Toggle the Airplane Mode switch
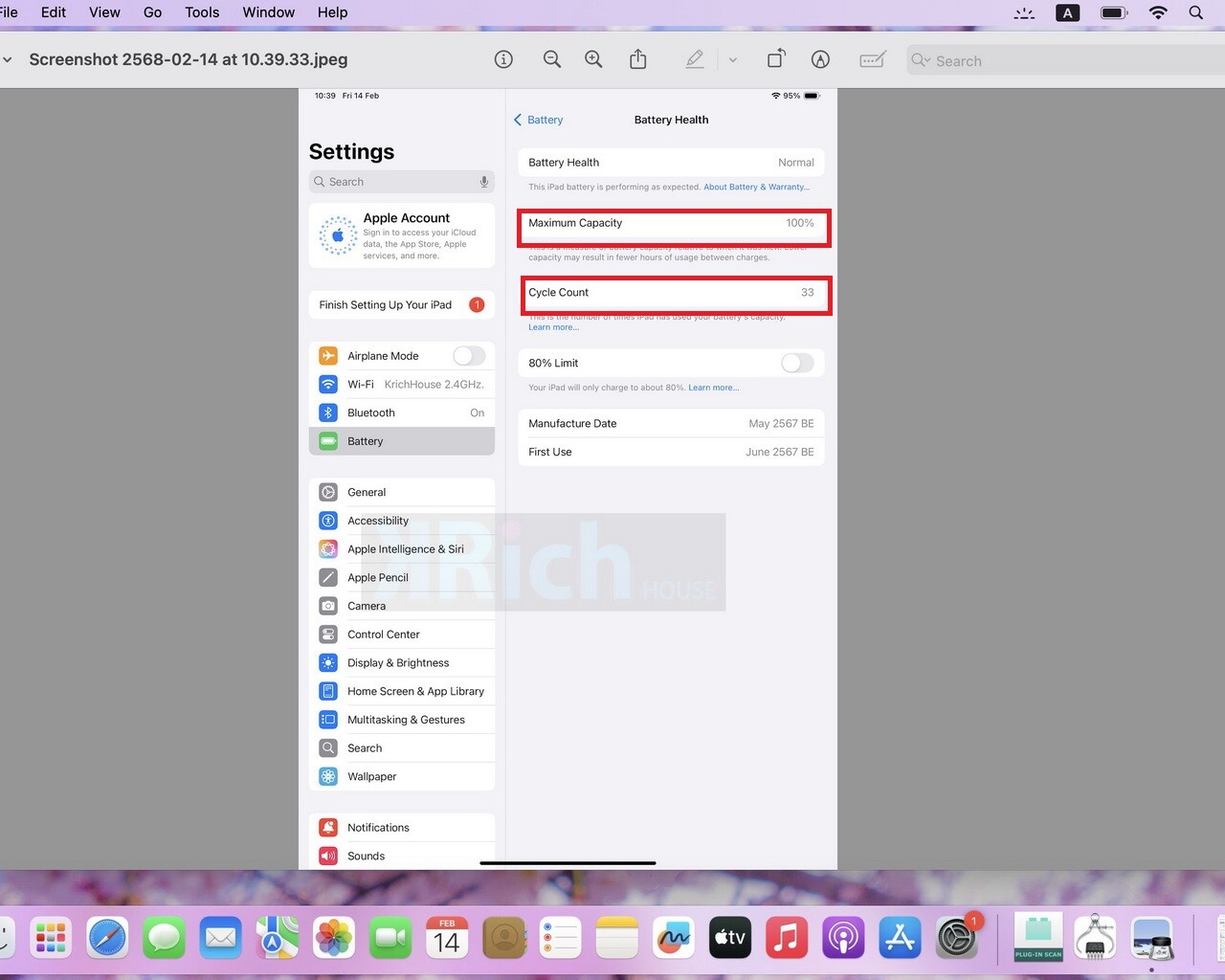 [469, 356]
